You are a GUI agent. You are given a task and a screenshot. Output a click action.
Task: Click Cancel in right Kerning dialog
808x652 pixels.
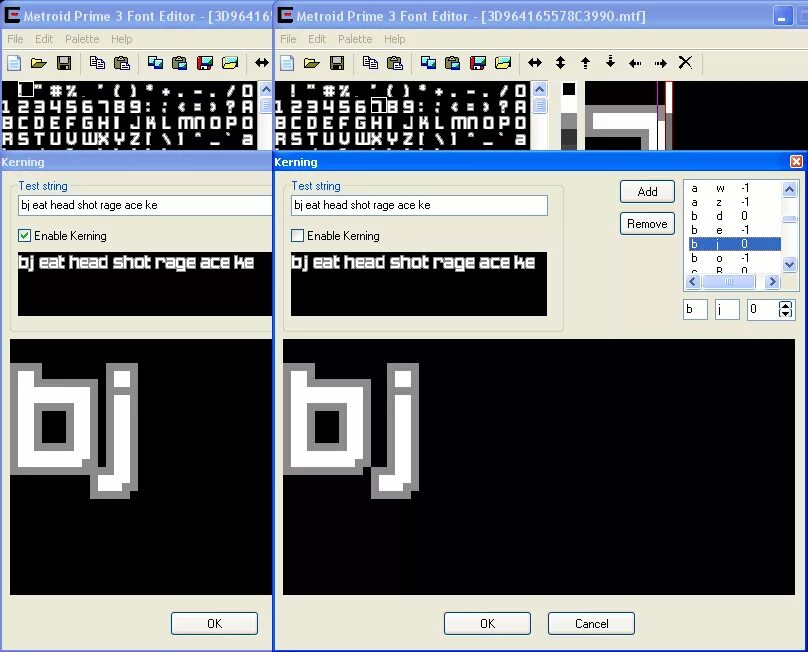591,624
